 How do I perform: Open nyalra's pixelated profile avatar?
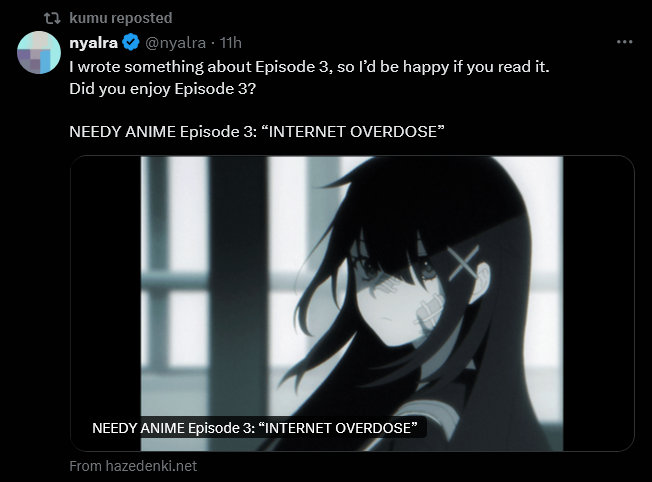[39, 52]
